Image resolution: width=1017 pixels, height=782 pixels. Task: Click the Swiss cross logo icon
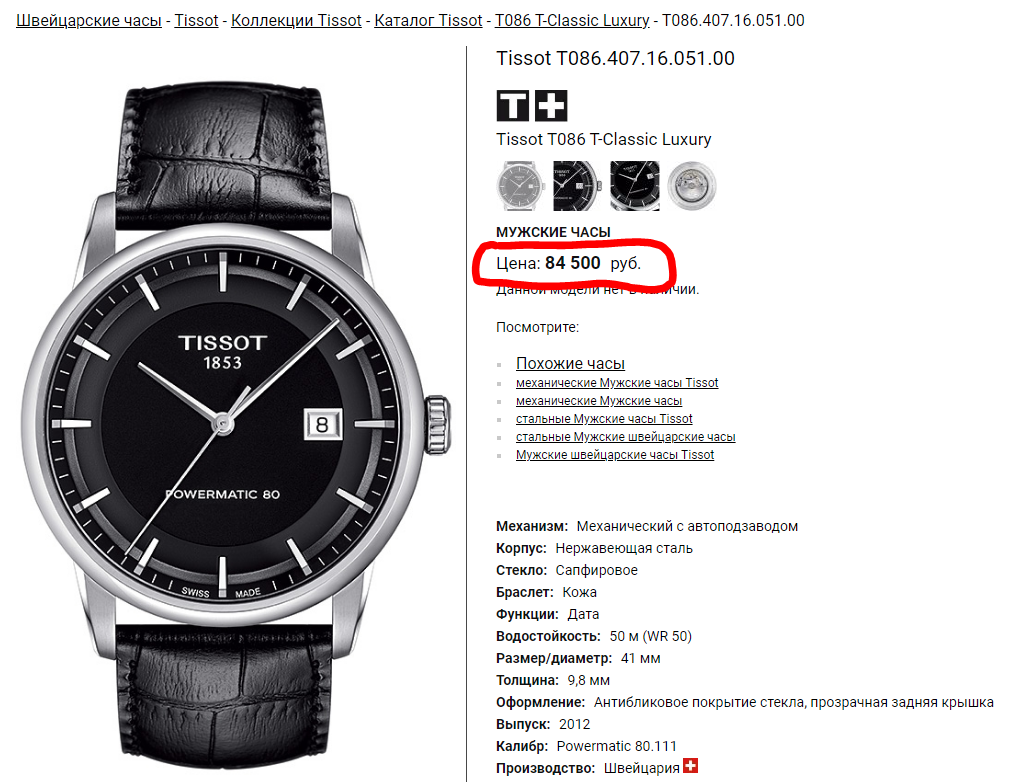pyautogui.click(x=551, y=106)
